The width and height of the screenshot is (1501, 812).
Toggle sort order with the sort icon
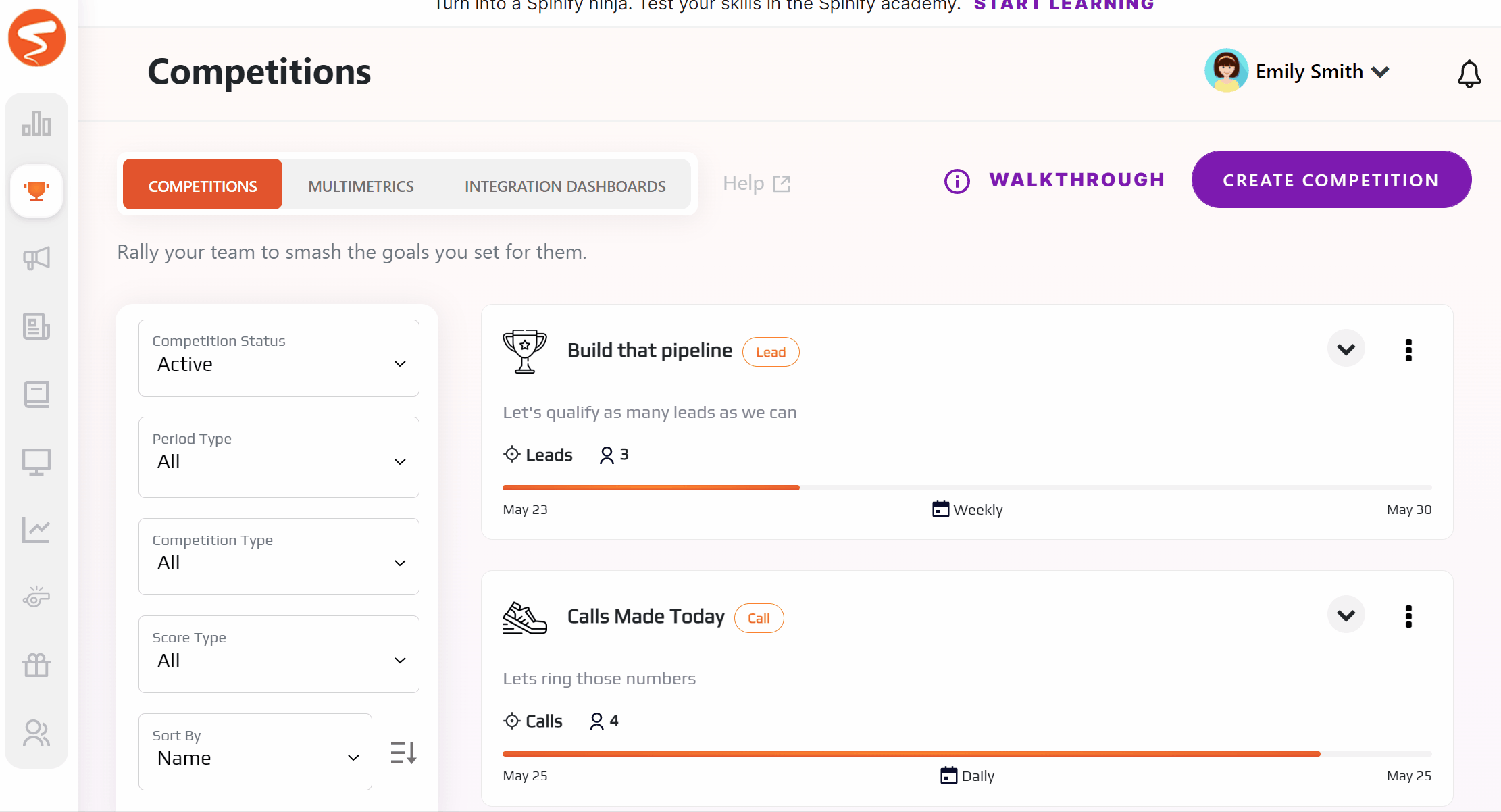[x=404, y=752]
